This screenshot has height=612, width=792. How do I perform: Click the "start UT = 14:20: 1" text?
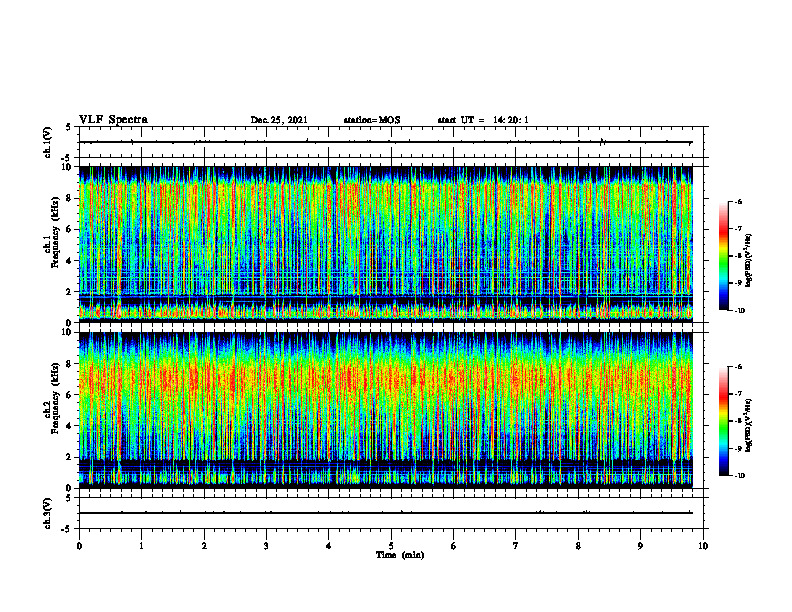[x=483, y=120]
